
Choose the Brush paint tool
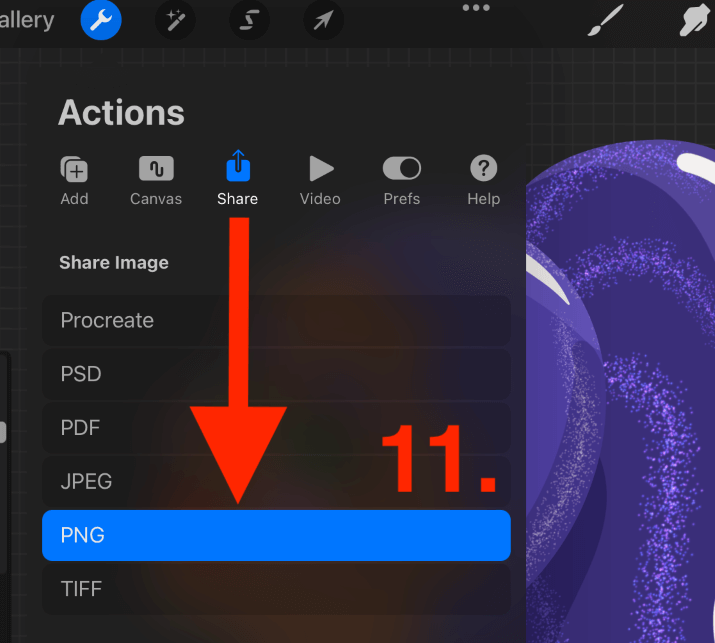click(x=605, y=20)
